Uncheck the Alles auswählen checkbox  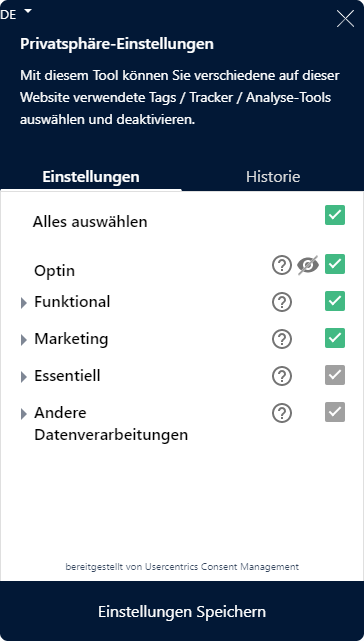(335, 215)
